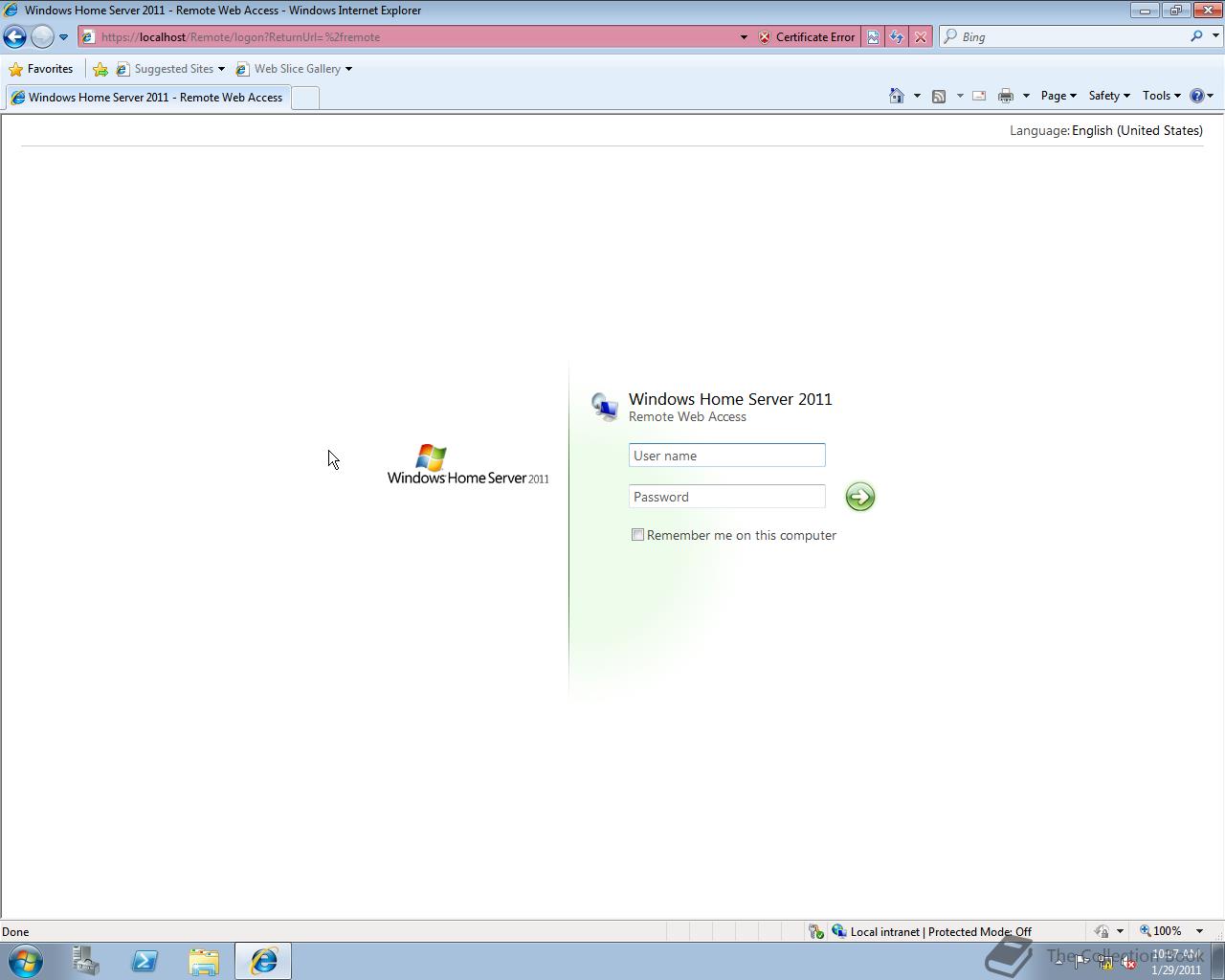Click the Certificate Error warning icon
Image resolution: width=1225 pixels, height=980 pixels.
(764, 37)
